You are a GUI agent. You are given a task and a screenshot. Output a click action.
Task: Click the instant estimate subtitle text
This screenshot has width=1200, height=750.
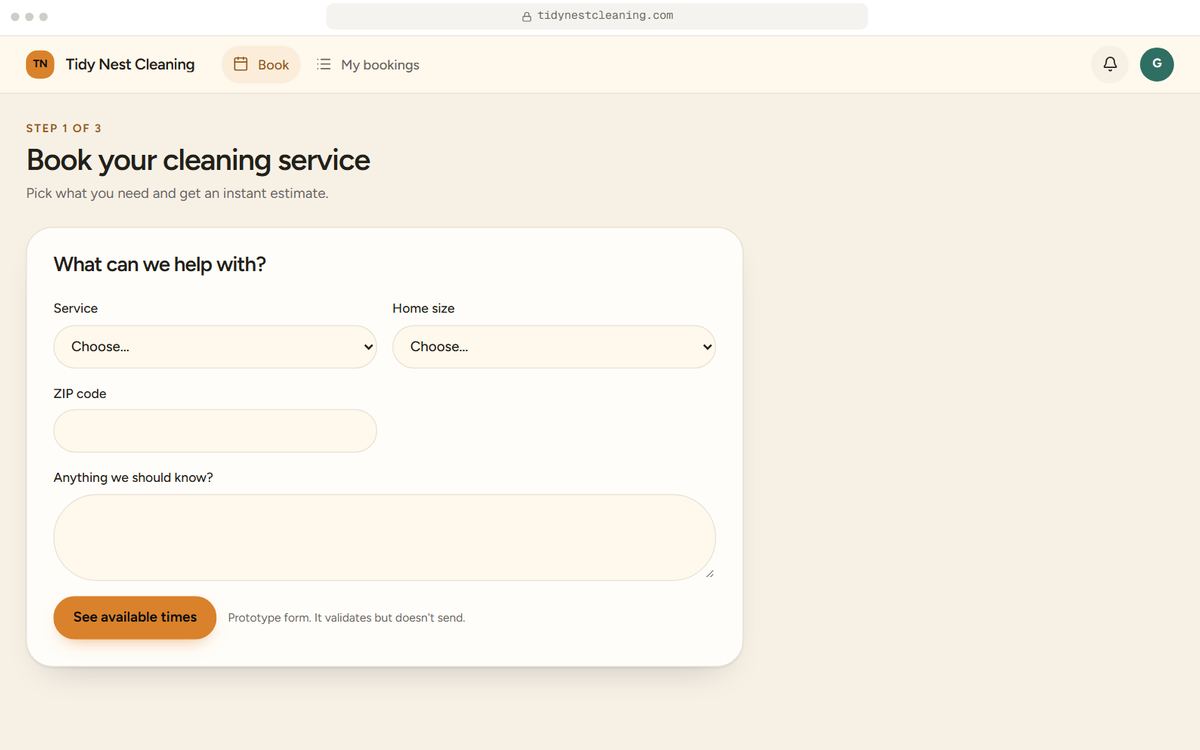coord(177,193)
